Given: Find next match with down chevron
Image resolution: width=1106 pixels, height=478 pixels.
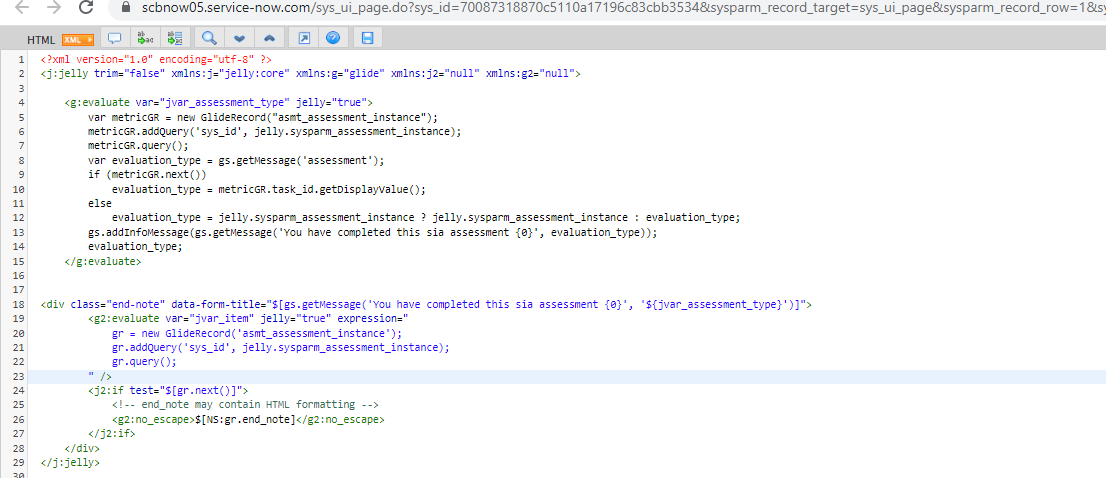Looking at the screenshot, I should click(x=239, y=38).
